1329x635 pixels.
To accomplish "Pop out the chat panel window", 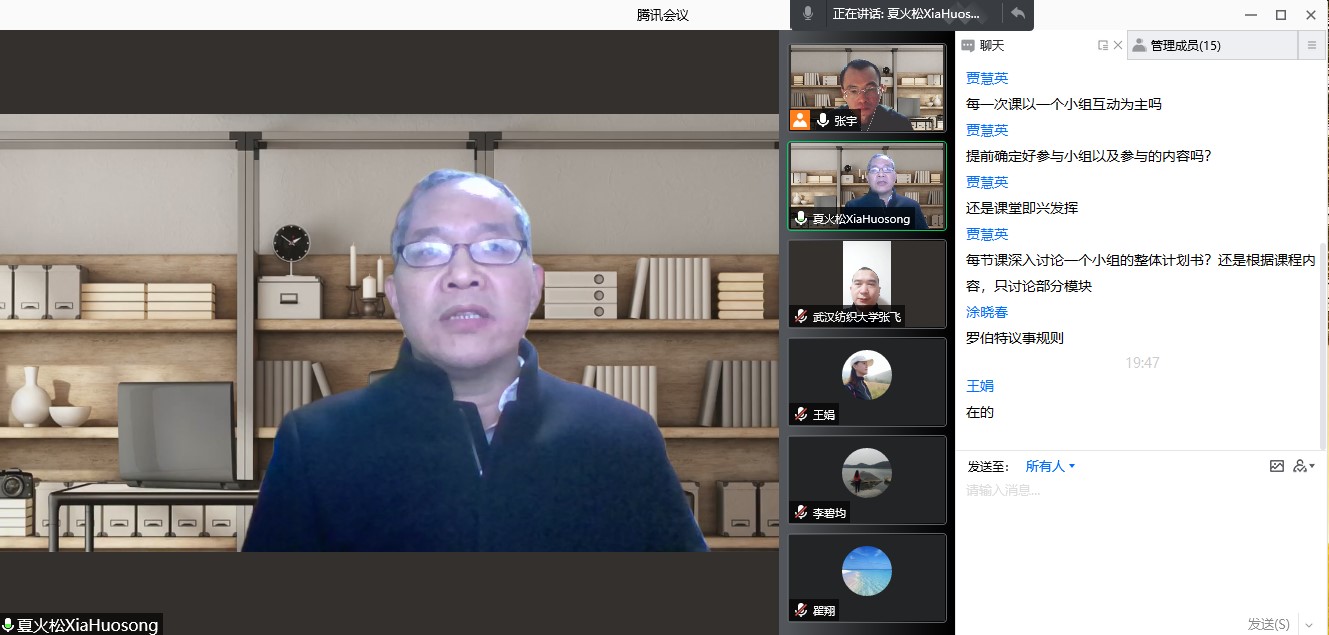I will tap(1102, 45).
